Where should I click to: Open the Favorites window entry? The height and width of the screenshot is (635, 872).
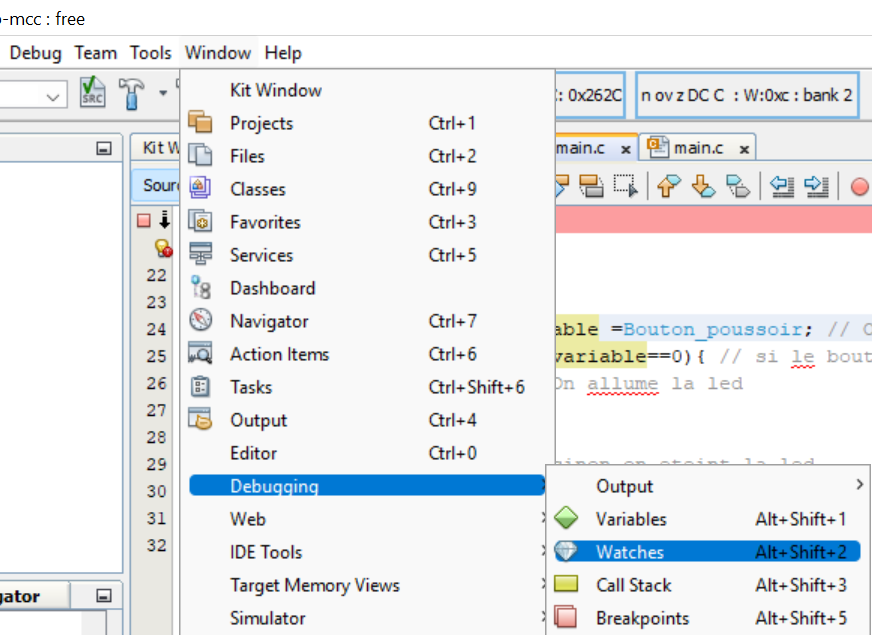tap(265, 222)
